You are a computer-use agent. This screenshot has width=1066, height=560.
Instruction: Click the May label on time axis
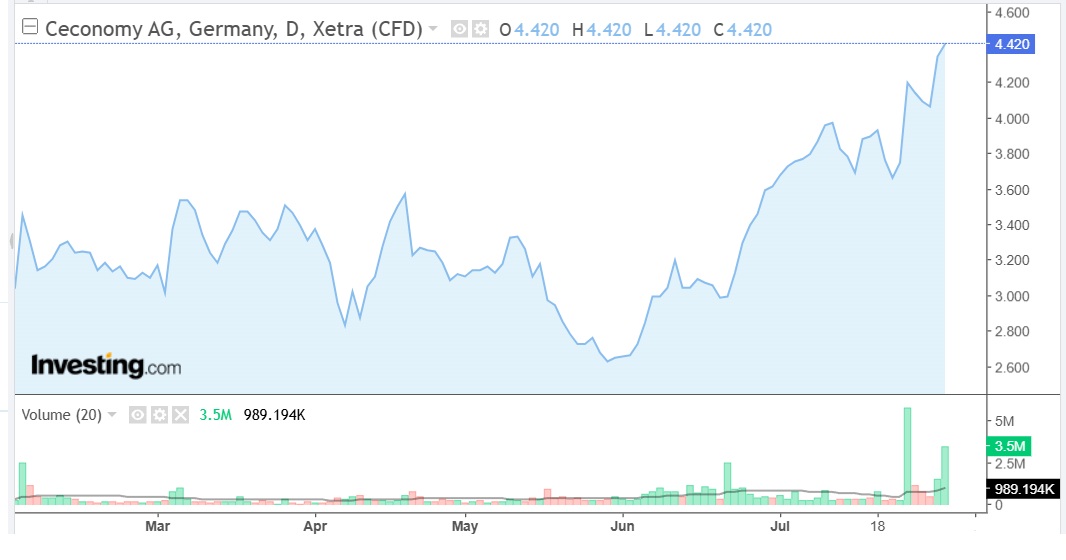465,526
